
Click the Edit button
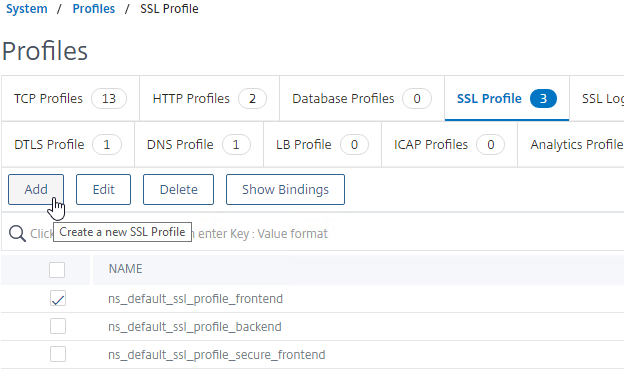(103, 190)
